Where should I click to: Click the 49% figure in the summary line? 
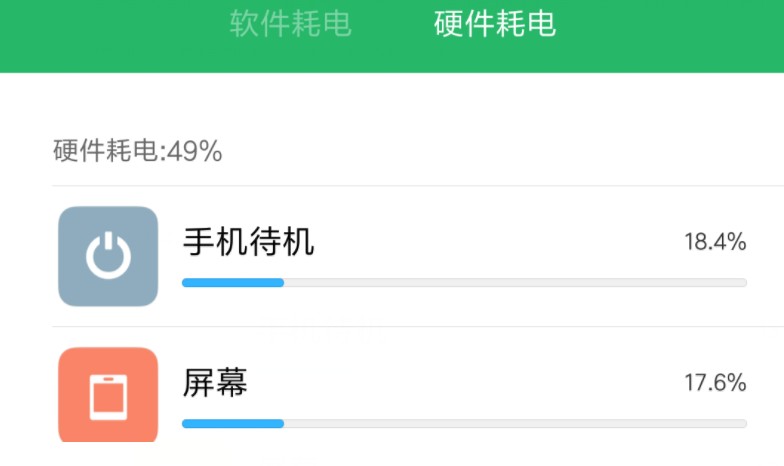tap(195, 152)
